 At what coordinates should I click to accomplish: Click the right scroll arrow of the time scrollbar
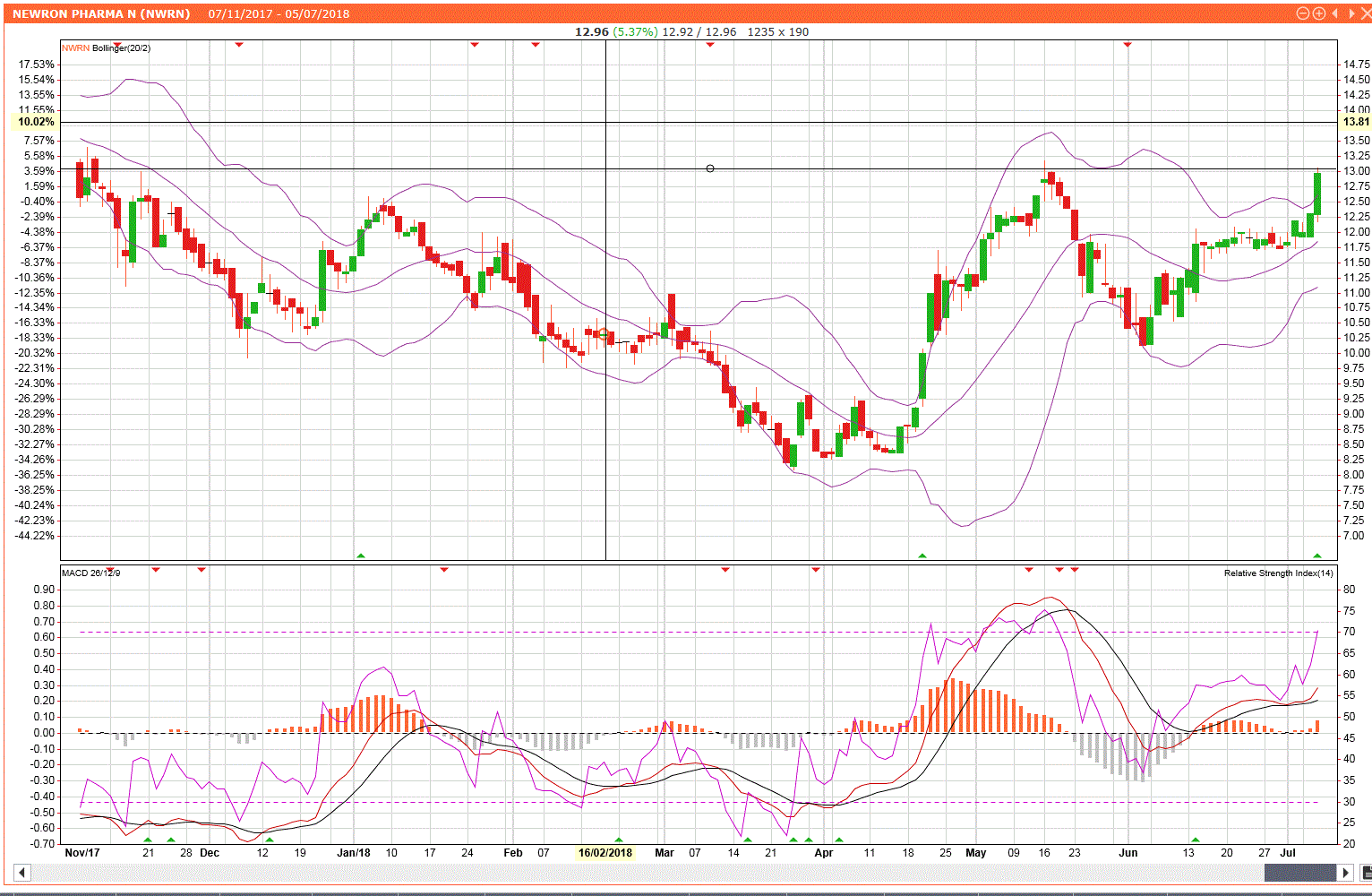[1344, 872]
